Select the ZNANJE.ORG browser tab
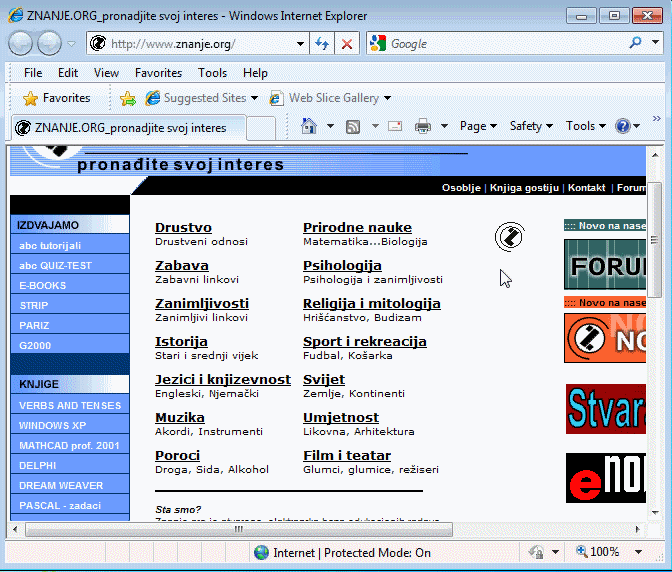The image size is (672, 572). click(x=130, y=128)
